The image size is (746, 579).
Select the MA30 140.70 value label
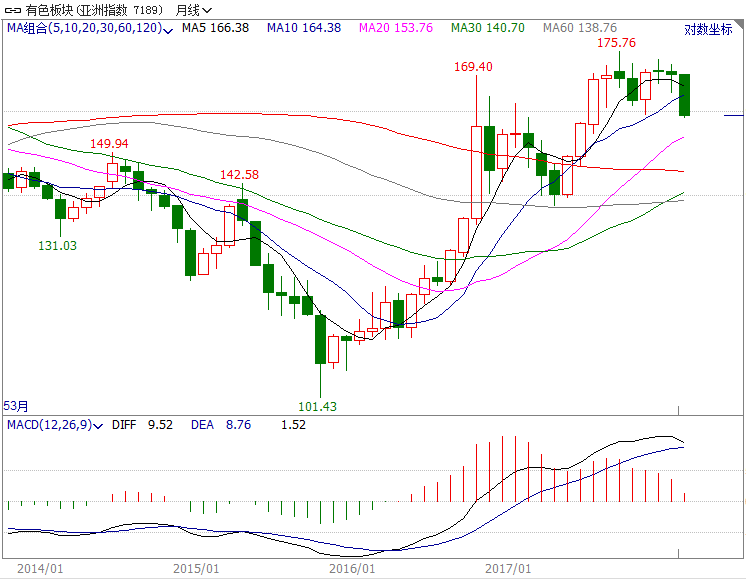pyautogui.click(x=488, y=28)
